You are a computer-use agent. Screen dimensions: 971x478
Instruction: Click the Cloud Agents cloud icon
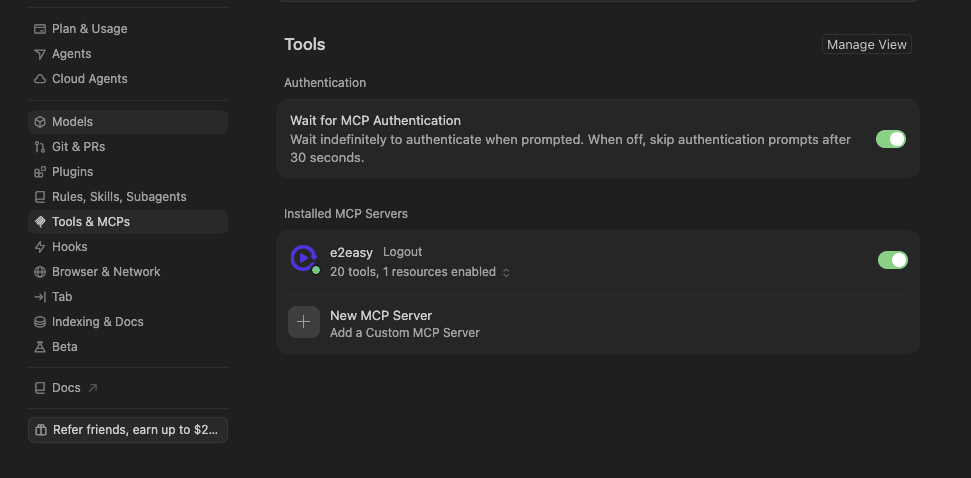click(x=40, y=79)
